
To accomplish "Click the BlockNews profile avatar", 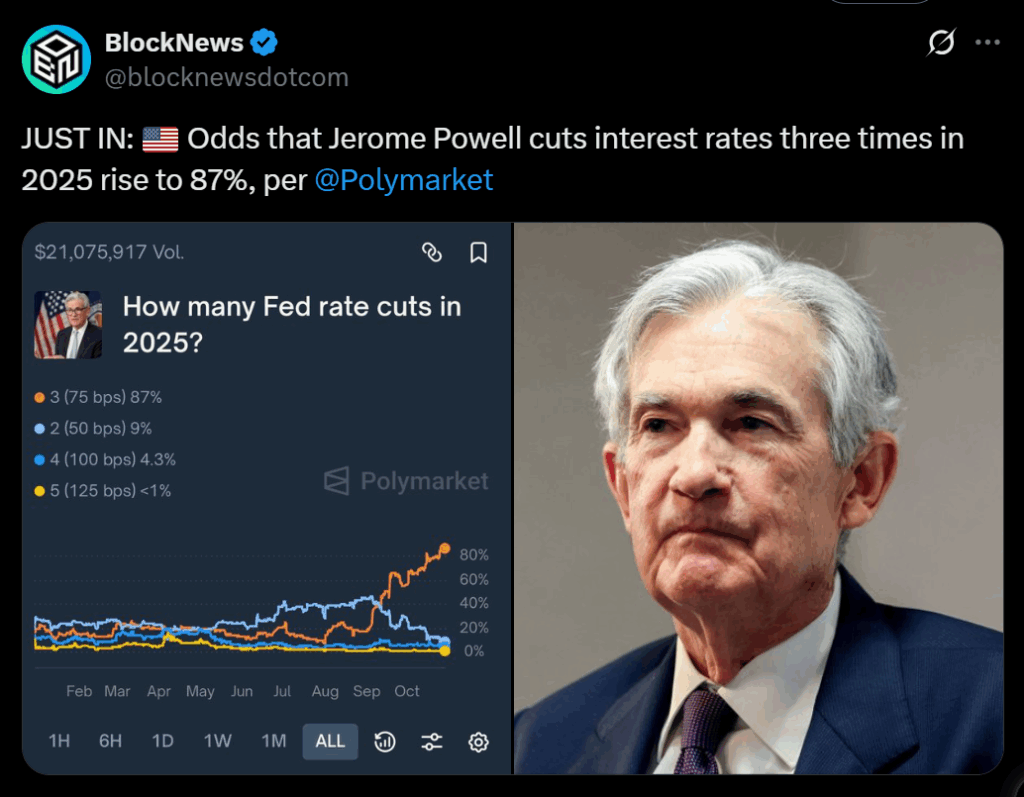I will click(x=56, y=59).
